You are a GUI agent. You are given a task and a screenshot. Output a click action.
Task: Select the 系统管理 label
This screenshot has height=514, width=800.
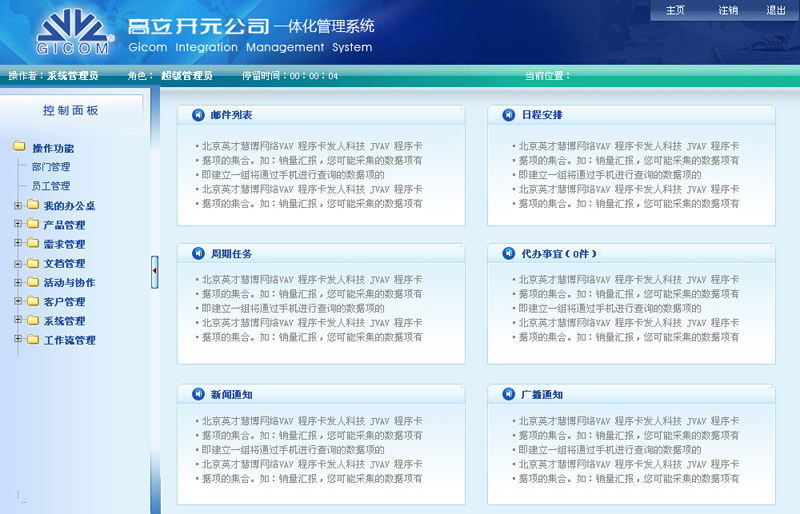(x=64, y=321)
